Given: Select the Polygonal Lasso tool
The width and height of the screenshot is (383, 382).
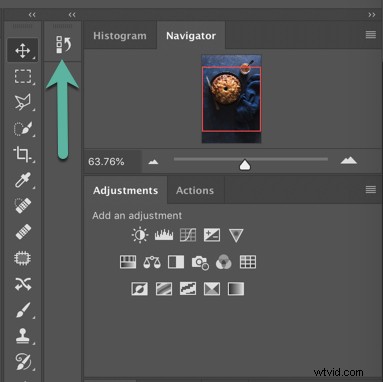Looking at the screenshot, I should 23,102.
